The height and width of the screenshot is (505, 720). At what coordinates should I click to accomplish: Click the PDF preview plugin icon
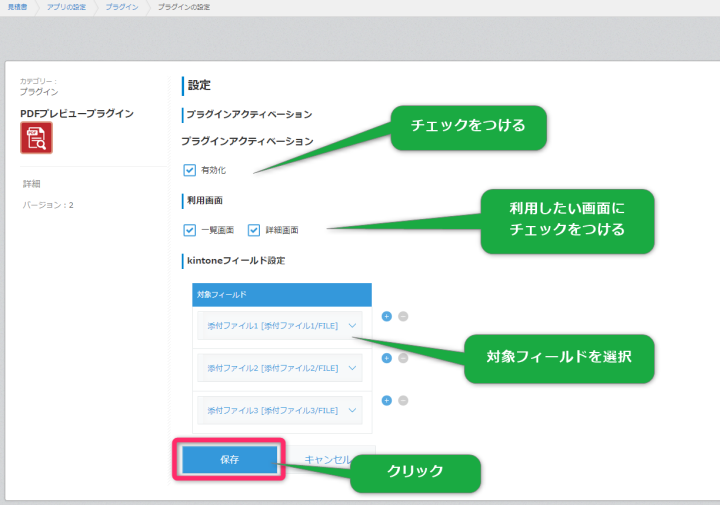tap(37, 138)
